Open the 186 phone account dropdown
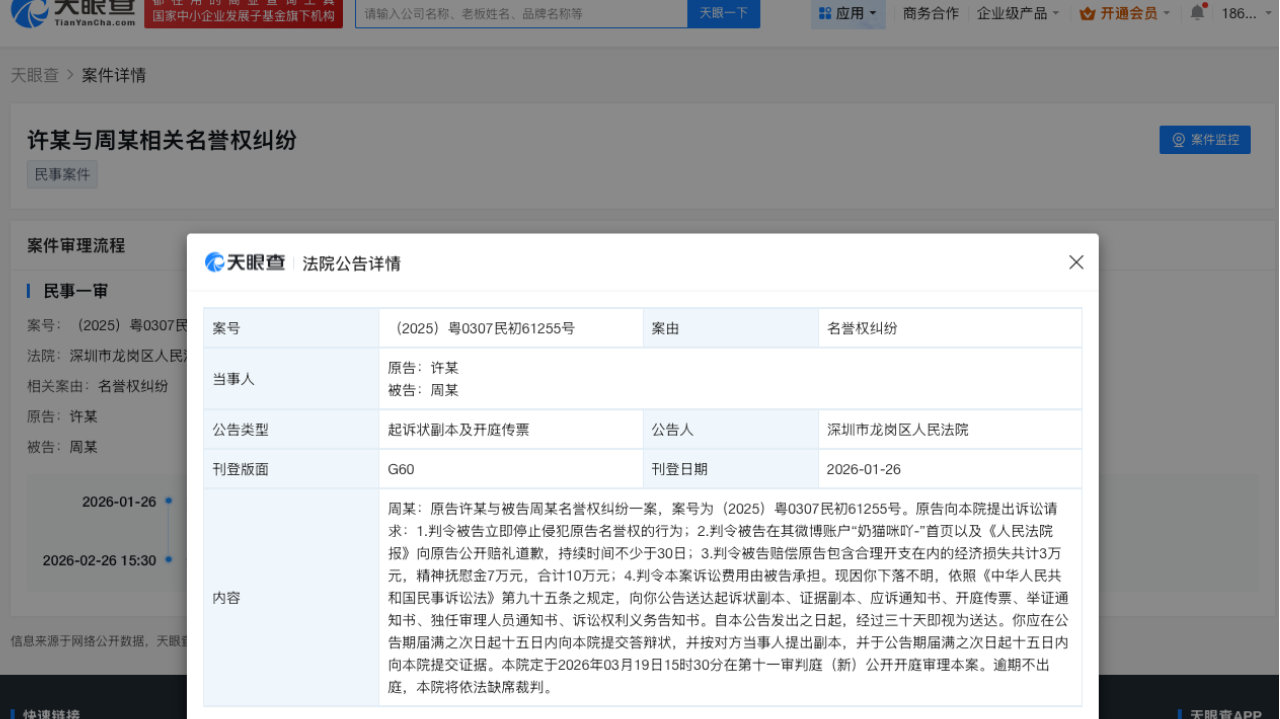 [1241, 13]
